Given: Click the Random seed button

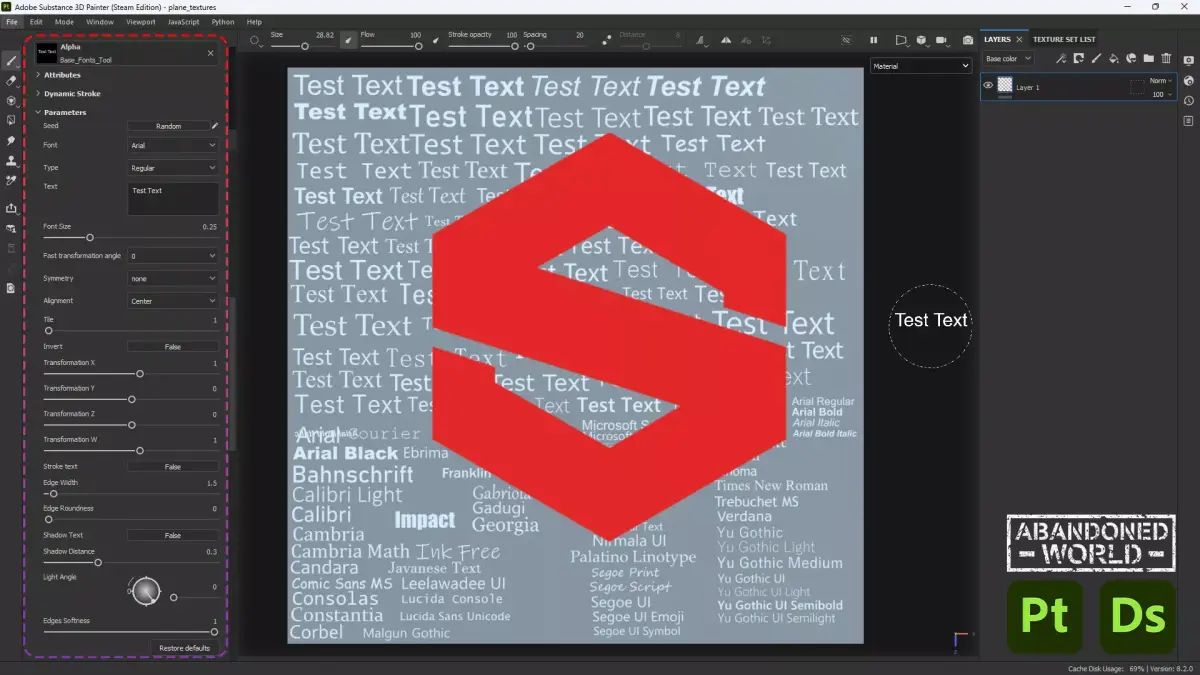Looking at the screenshot, I should 168,126.
